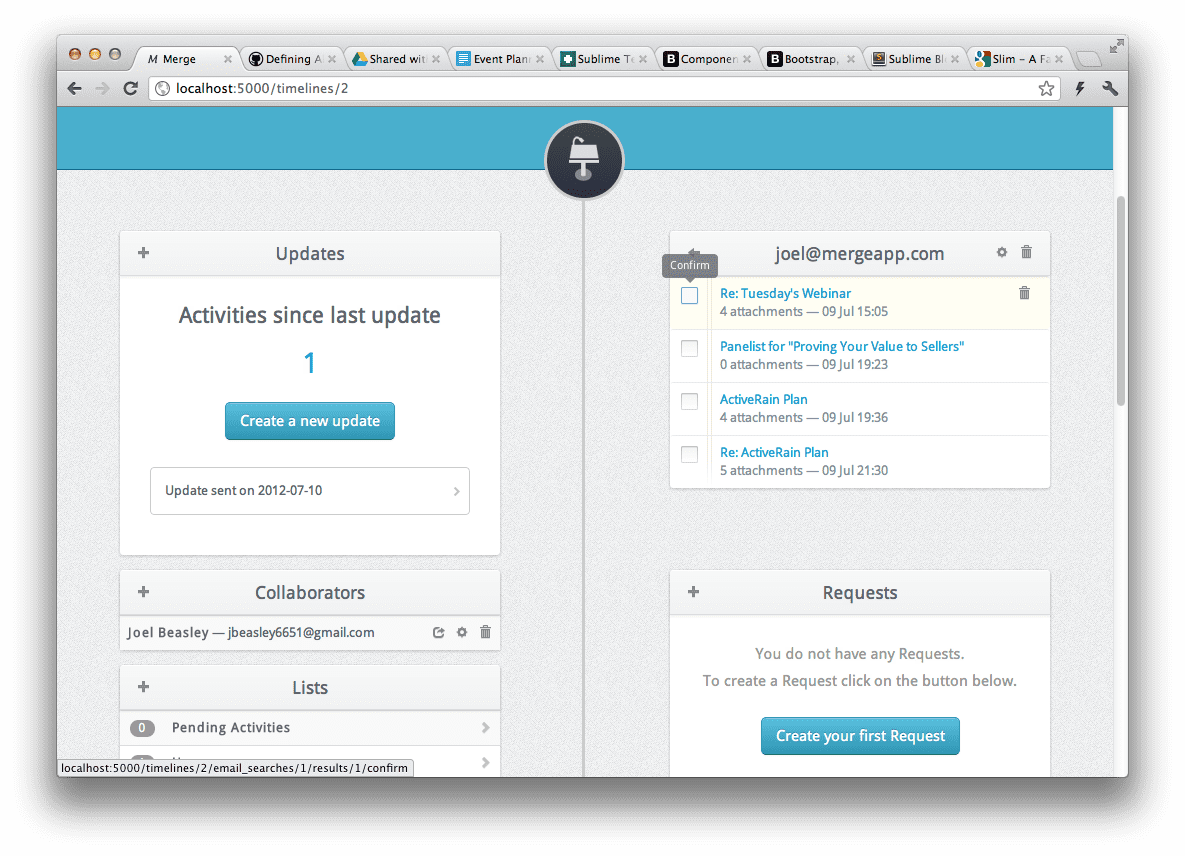
Task: Reload the page with browser refresh icon
Action: coord(130,89)
